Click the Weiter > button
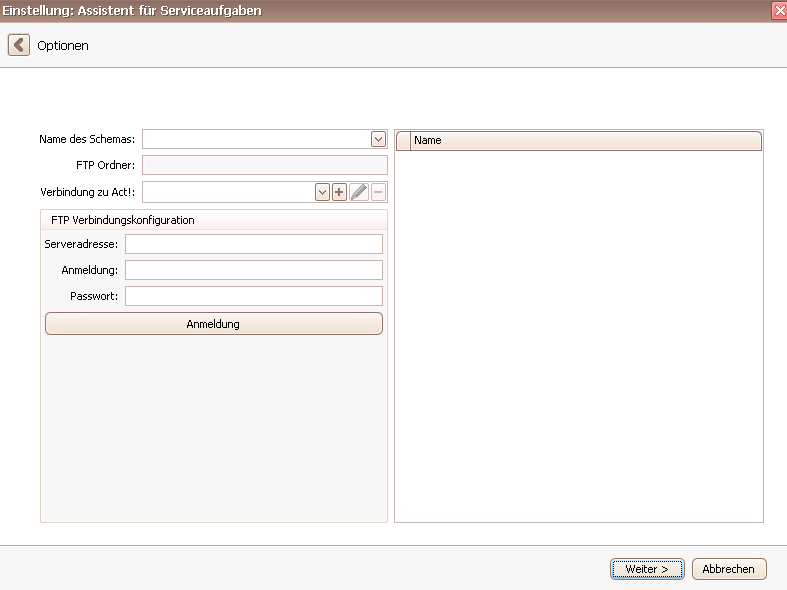 (x=647, y=569)
